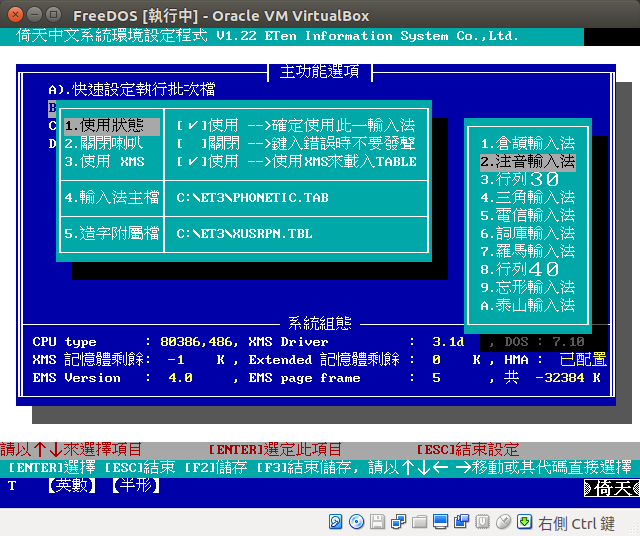Click the 倚天 logo in status line

612,488
